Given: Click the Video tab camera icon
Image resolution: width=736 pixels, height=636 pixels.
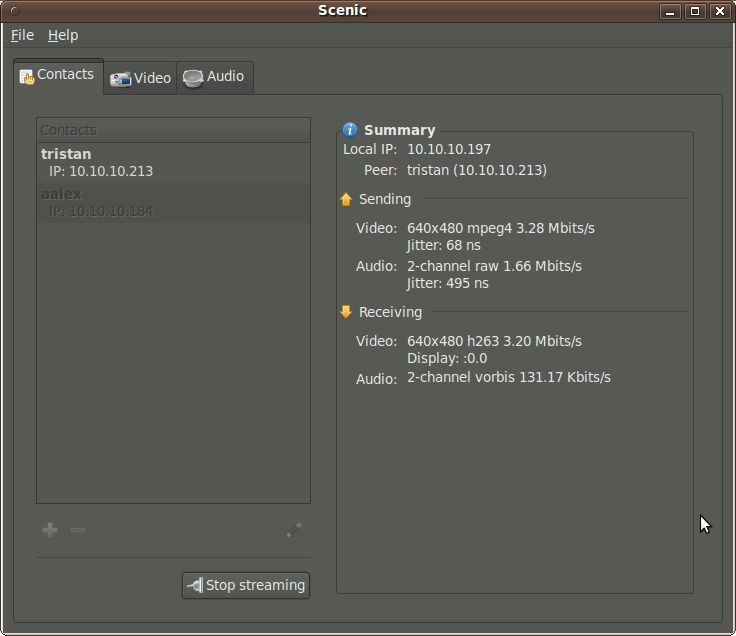Looking at the screenshot, I should 121,79.
